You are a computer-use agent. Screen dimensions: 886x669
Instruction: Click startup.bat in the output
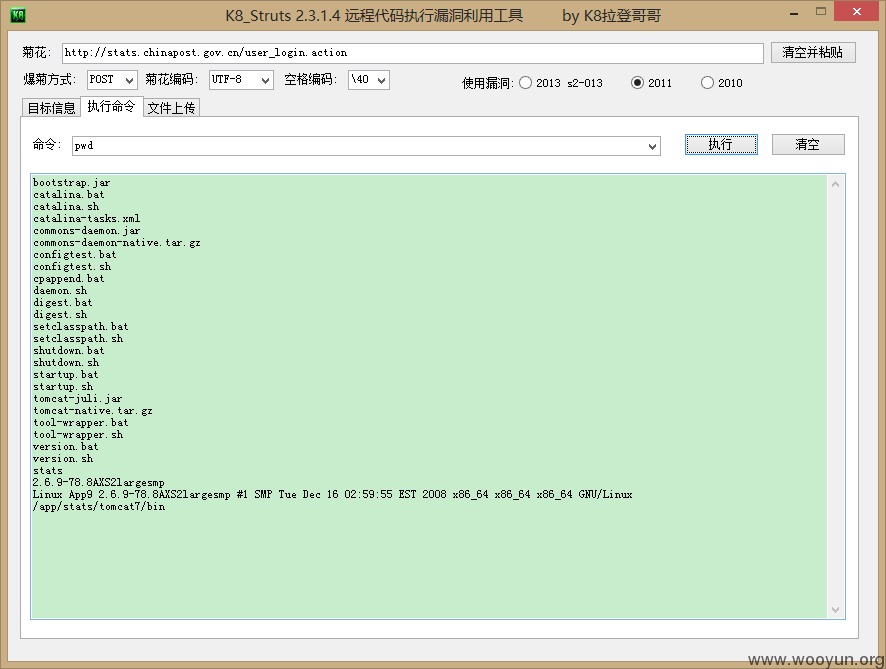(66, 374)
